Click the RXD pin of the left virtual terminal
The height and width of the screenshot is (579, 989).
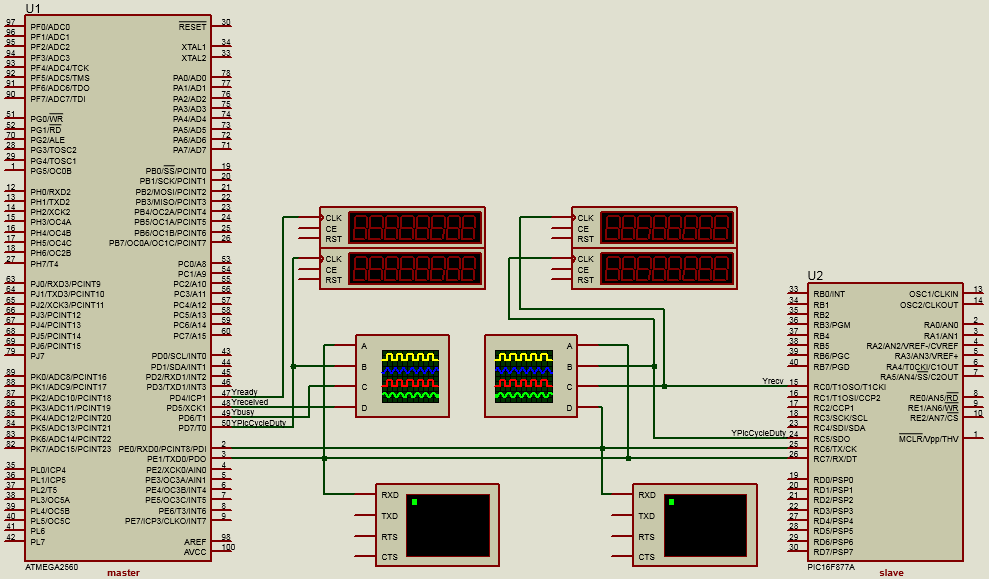click(x=390, y=495)
